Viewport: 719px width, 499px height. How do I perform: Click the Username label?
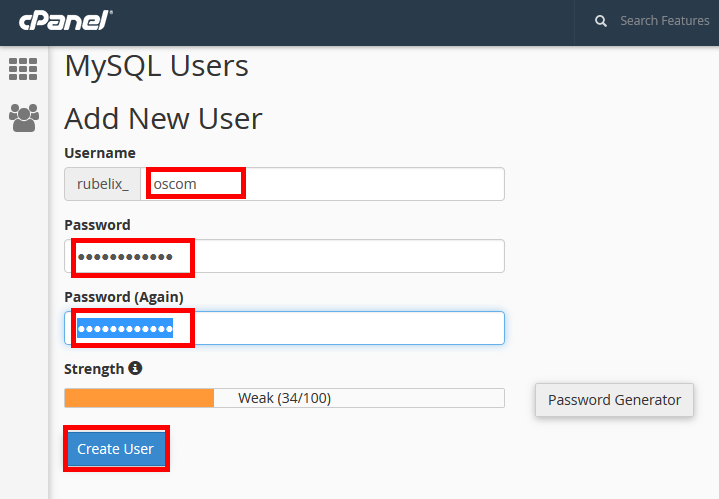[x=99, y=153]
